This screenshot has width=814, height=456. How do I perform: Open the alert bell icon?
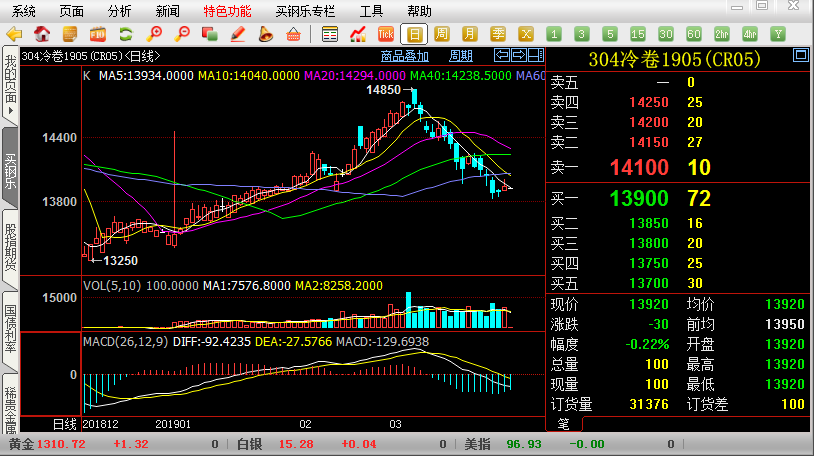(266, 34)
